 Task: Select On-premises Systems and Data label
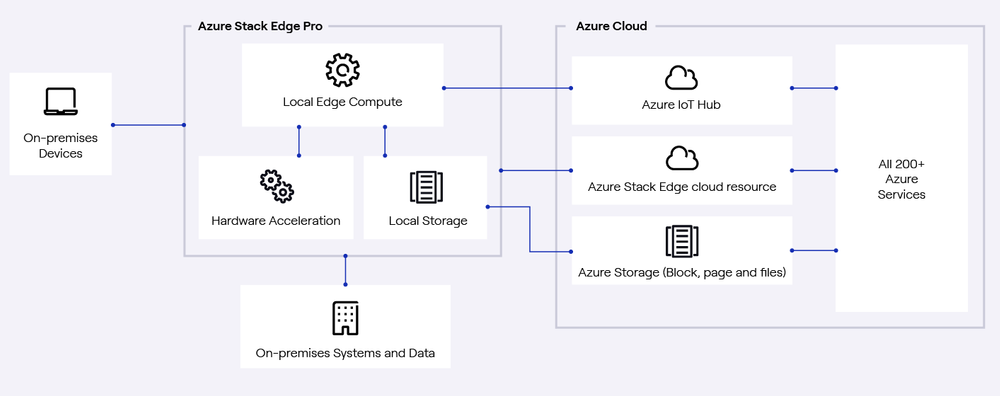point(345,353)
